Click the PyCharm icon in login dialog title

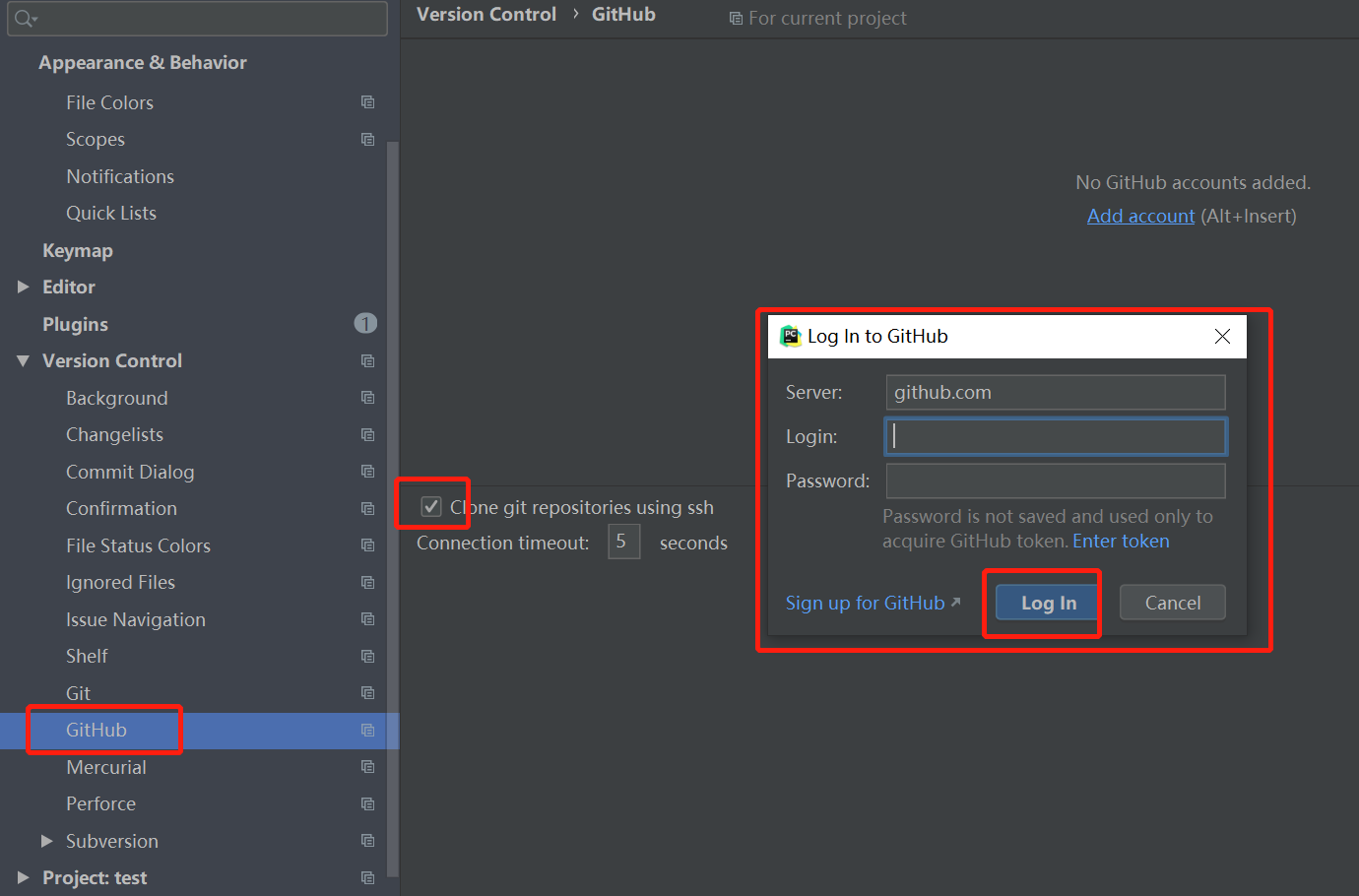point(791,337)
